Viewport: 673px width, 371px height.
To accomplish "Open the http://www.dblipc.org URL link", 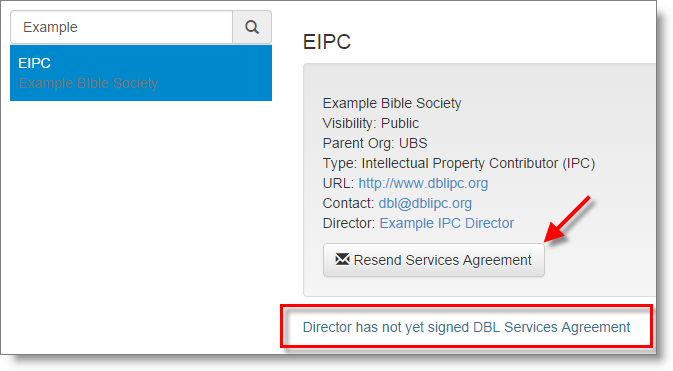I will coord(423,183).
